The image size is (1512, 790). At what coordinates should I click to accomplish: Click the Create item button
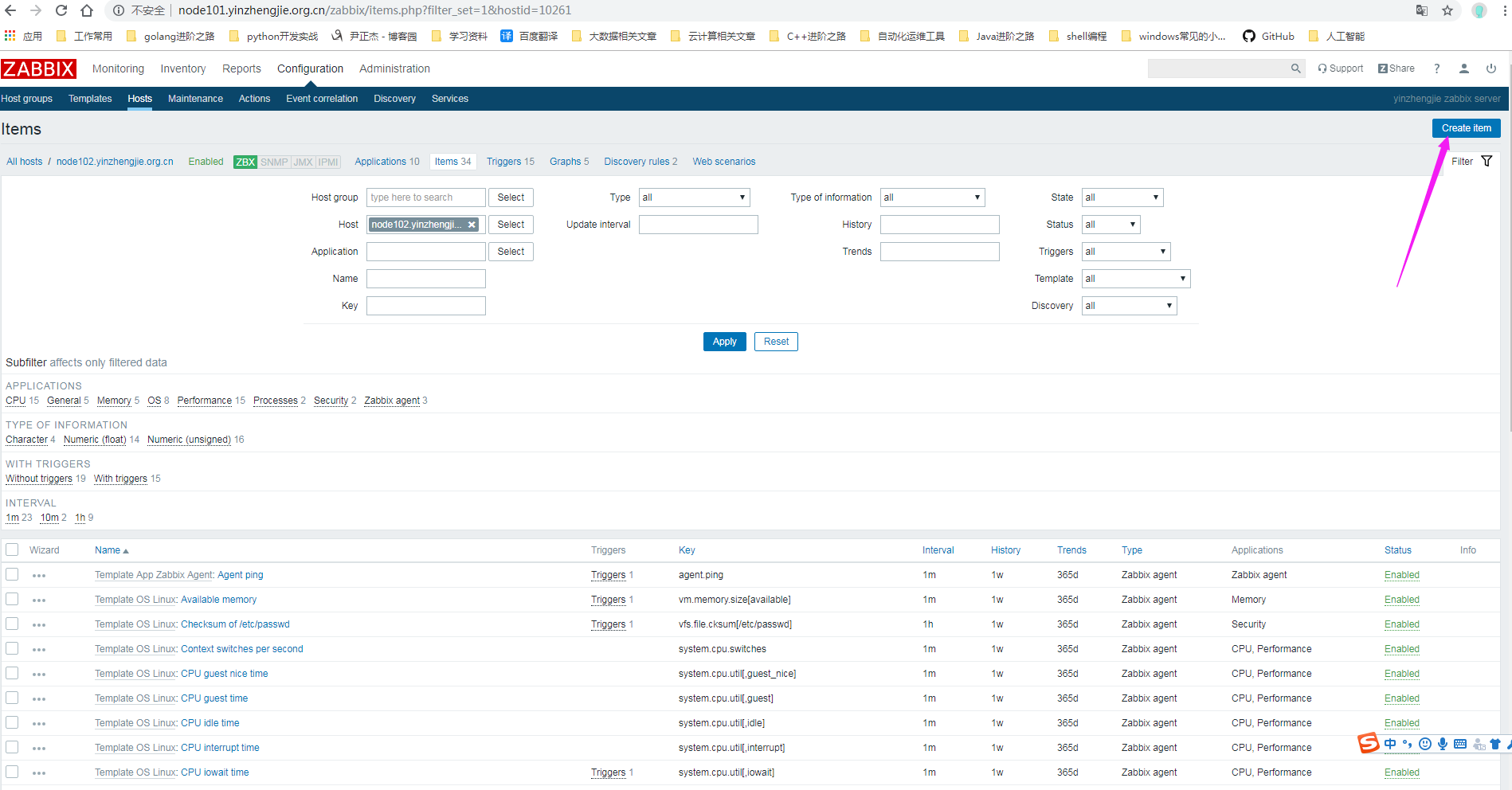[x=1466, y=128]
